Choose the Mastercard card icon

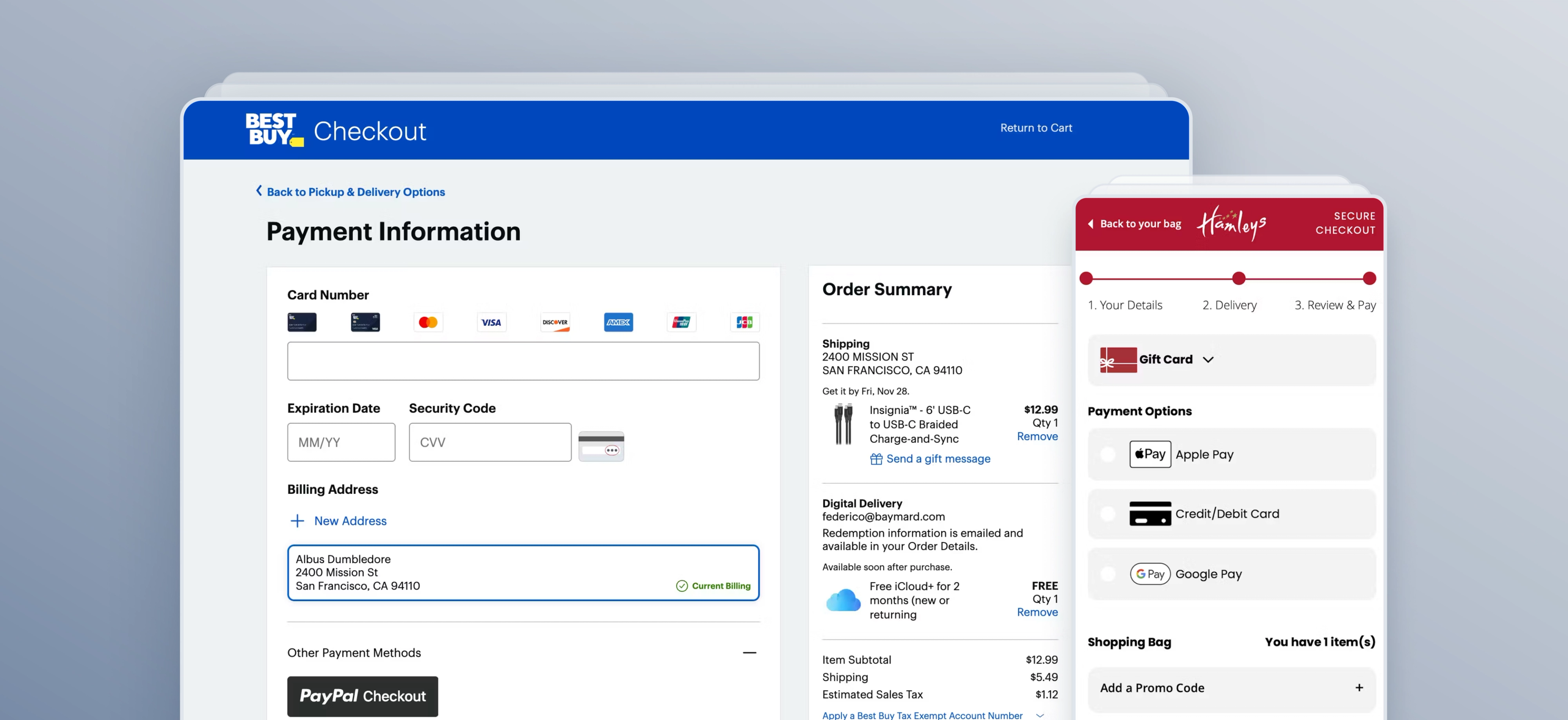pyautogui.click(x=428, y=322)
